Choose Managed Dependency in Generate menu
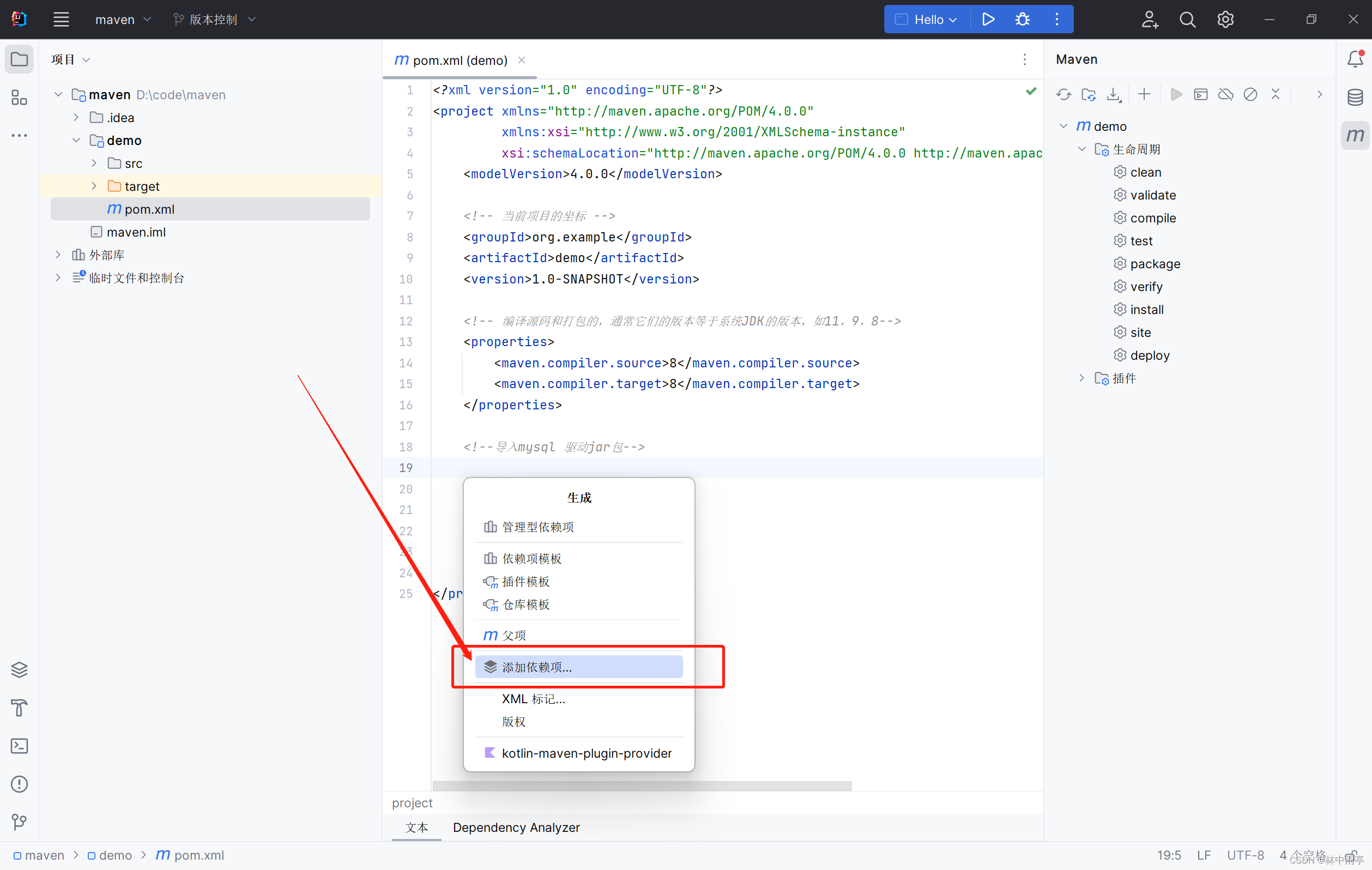This screenshot has width=1372, height=870. pos(579,527)
